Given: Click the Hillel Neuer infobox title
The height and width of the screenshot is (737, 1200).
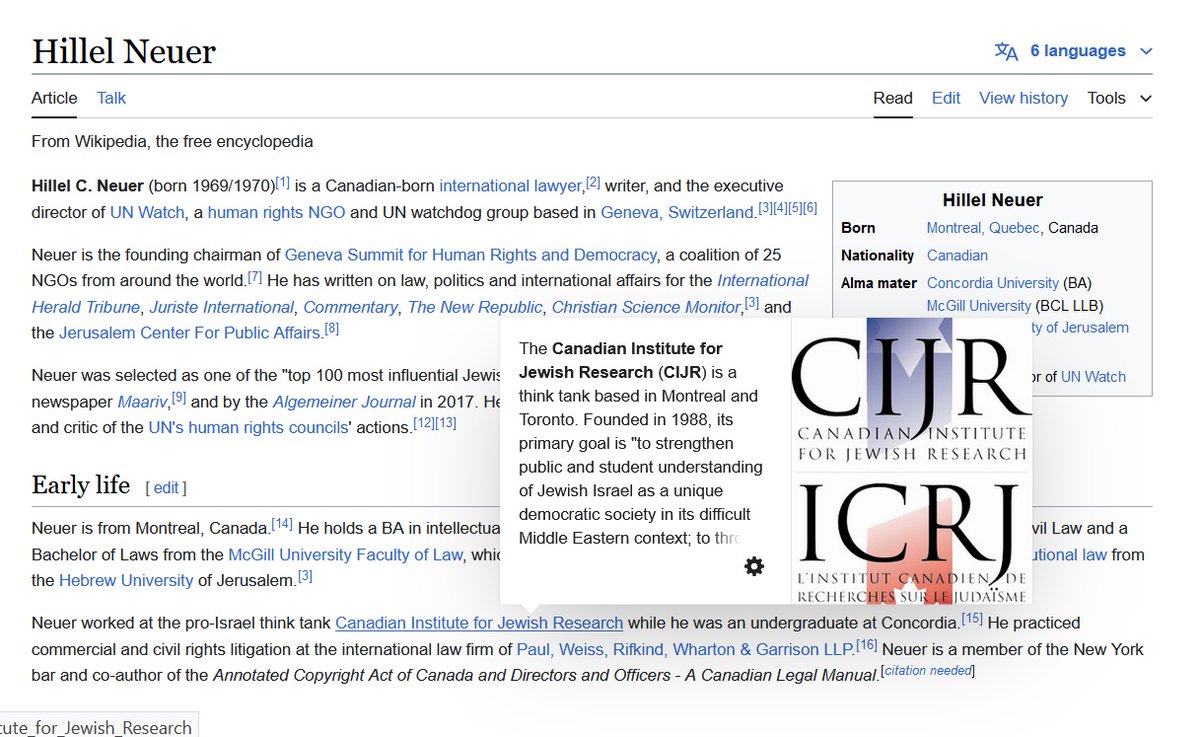Looking at the screenshot, I should click(x=992, y=200).
